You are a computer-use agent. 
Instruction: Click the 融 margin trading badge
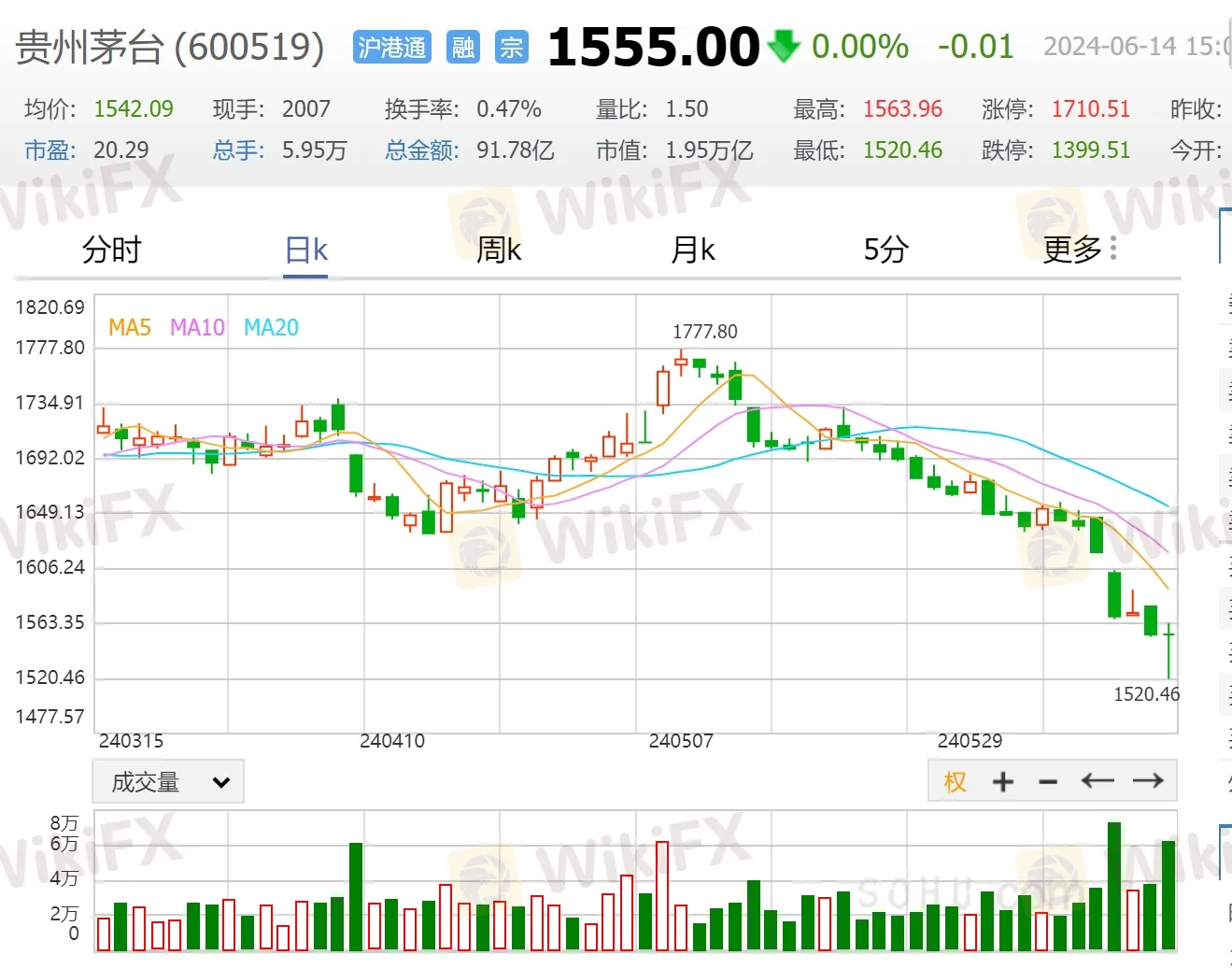[462, 47]
